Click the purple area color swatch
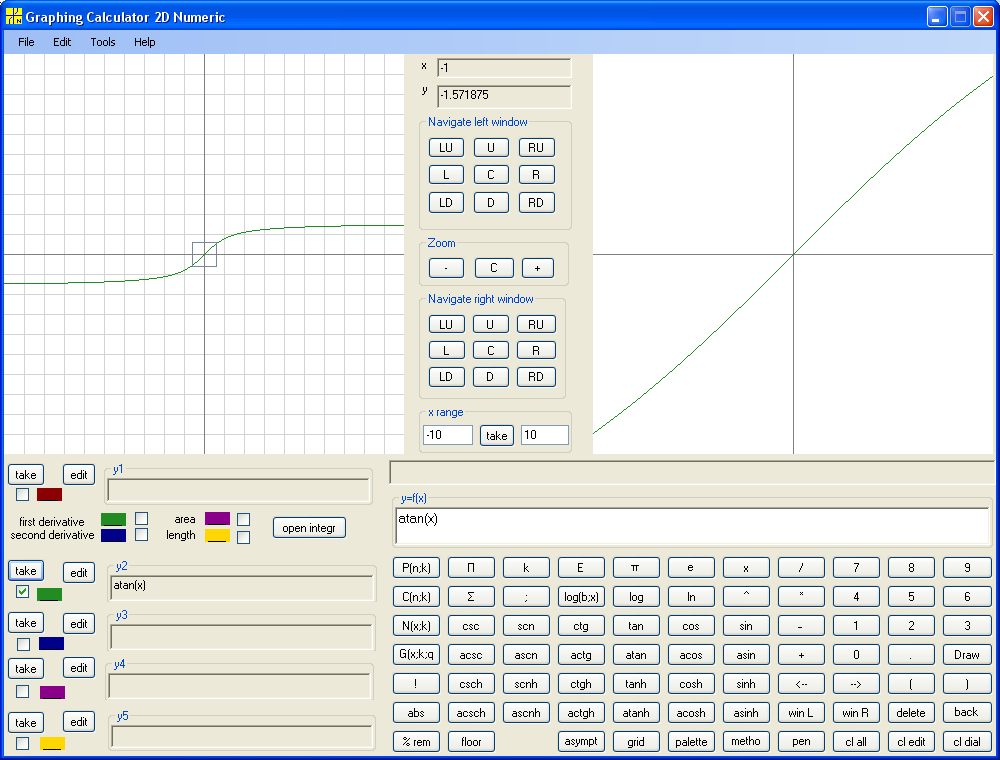The height and width of the screenshot is (760, 1000). (x=217, y=518)
